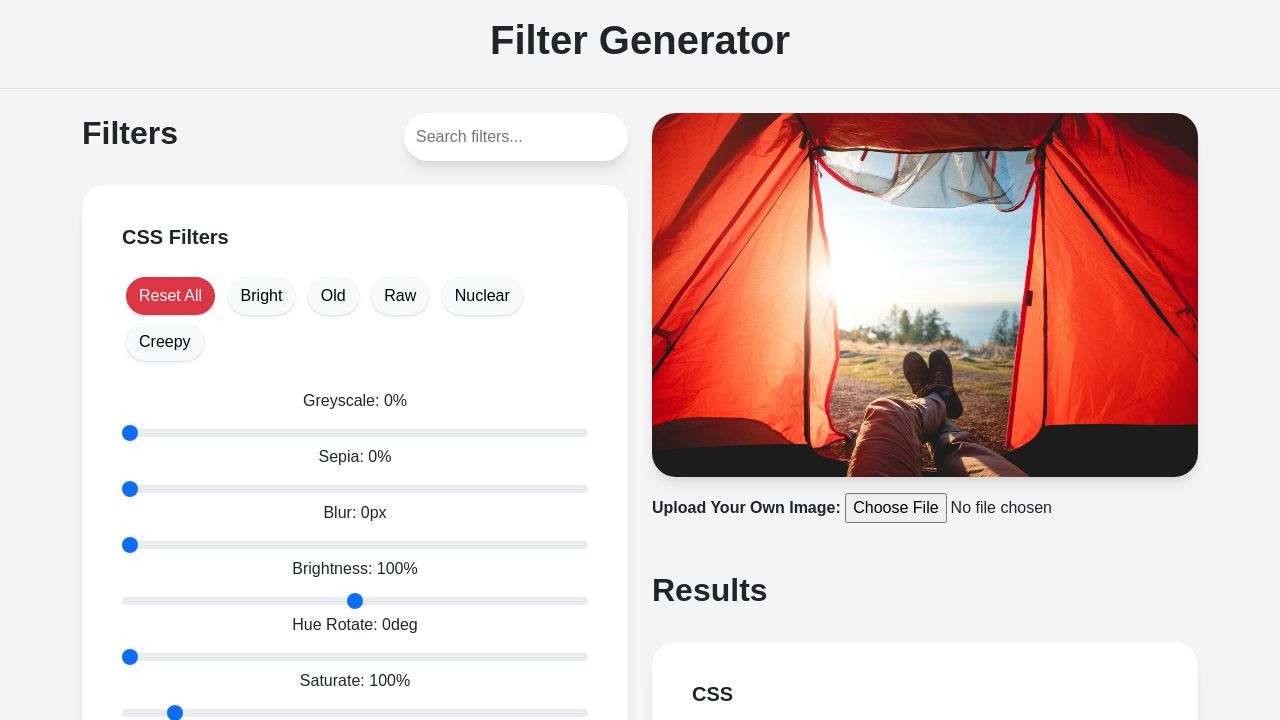
Task: Click the middle of the Blur track
Action: coord(355,545)
